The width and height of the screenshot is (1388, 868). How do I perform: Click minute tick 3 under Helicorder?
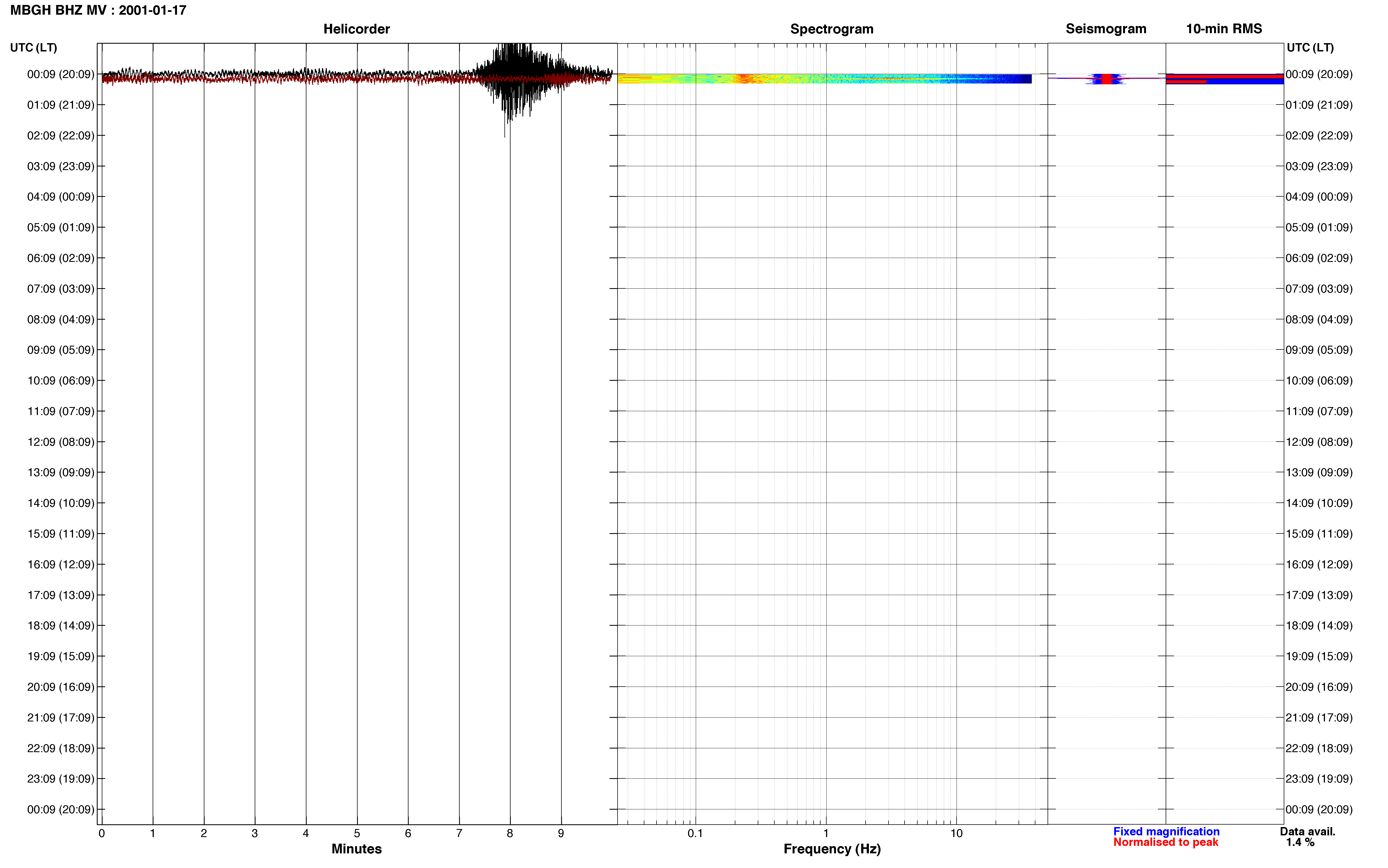[x=255, y=833]
